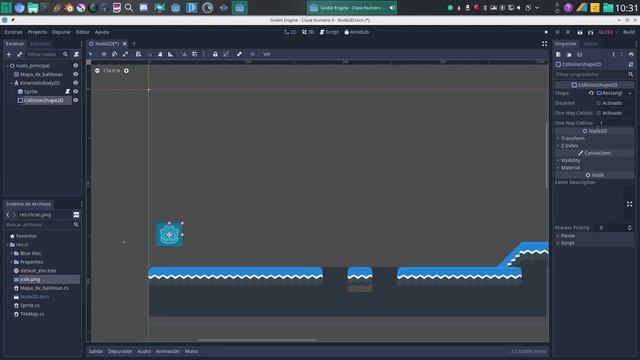Viewport: 640px width, 360px height.
Task: Click the stop scene button
Action: [568, 32]
